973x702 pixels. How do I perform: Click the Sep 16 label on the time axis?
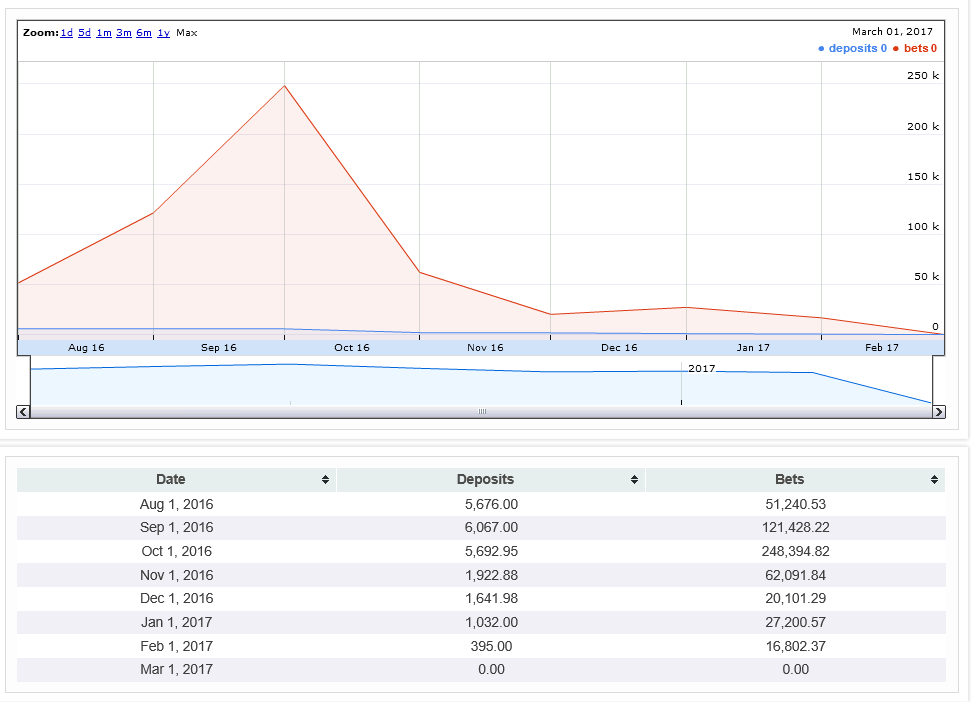[218, 348]
